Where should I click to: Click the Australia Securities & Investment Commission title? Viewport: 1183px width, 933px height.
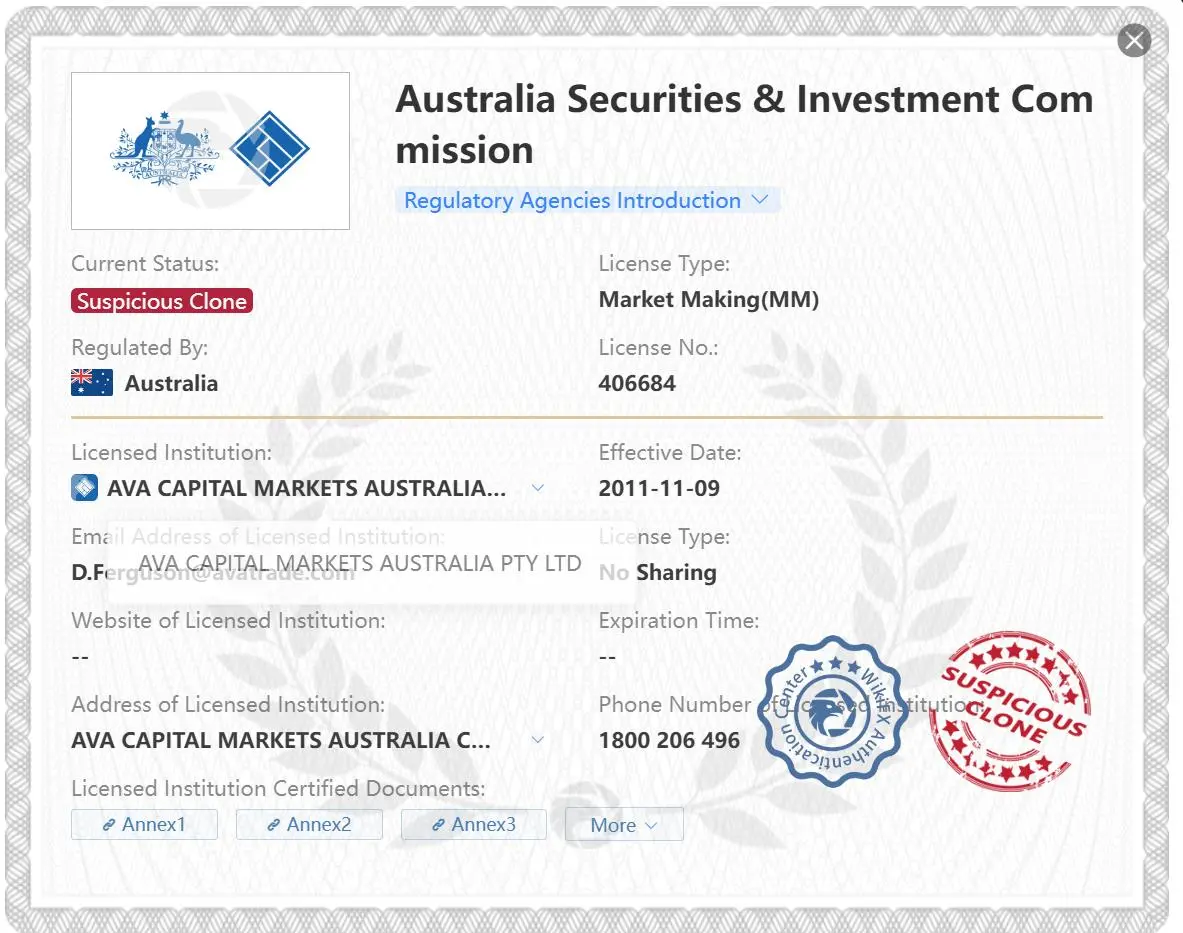point(745,124)
